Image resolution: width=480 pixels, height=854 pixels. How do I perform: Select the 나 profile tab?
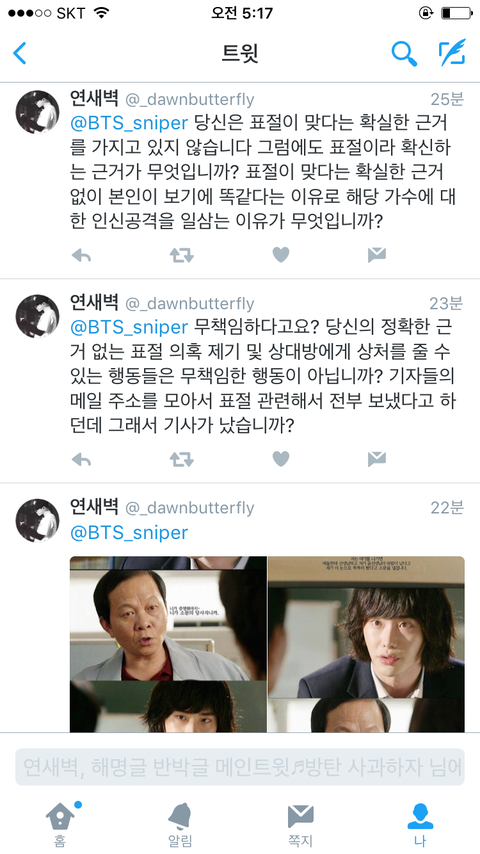pyautogui.click(x=420, y=823)
